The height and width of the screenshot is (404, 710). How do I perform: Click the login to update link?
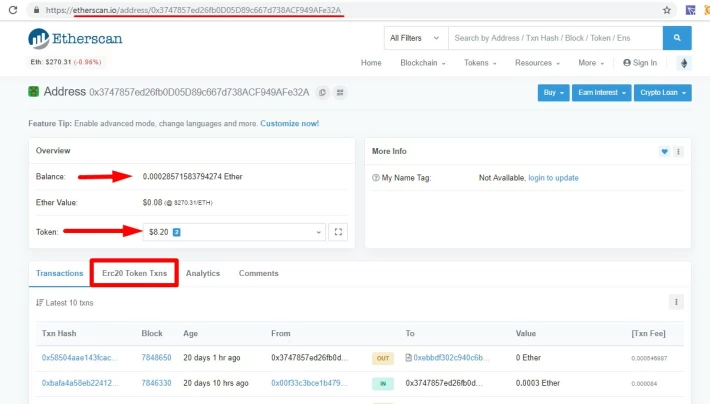coord(553,178)
